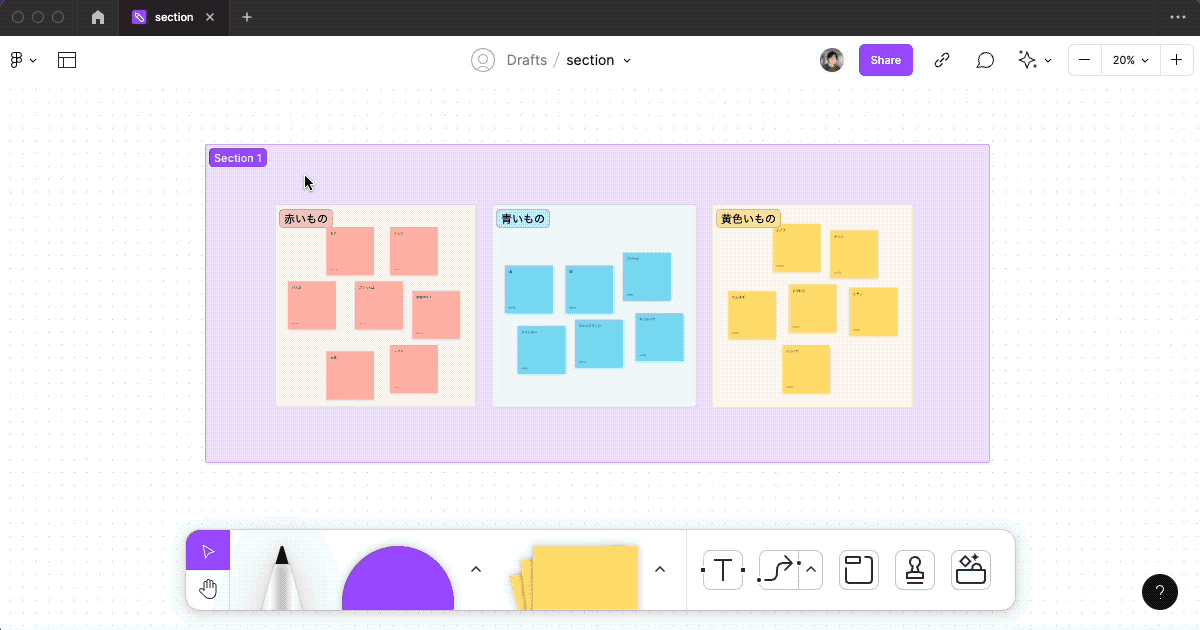
Task: Select the Connector line tool
Action: tap(779, 570)
